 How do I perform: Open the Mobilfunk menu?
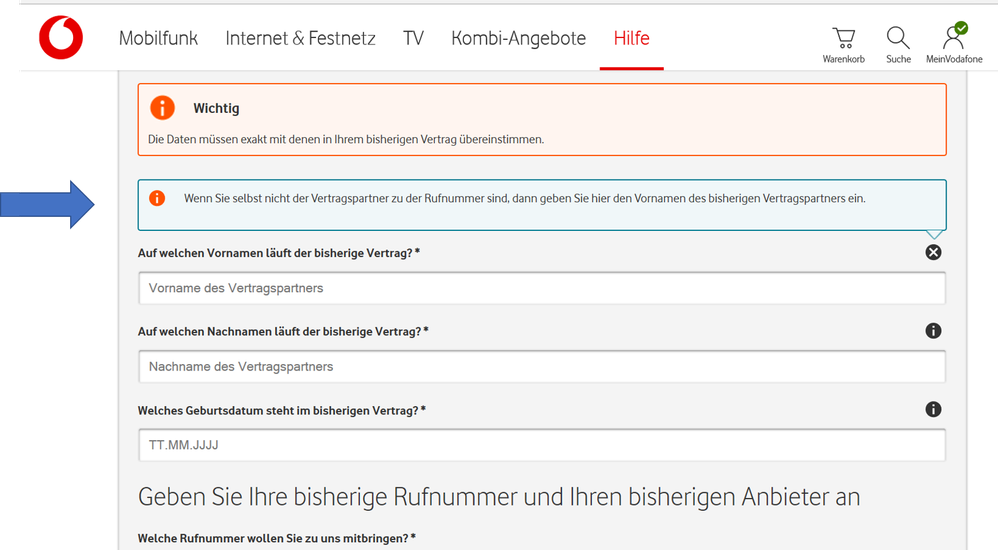pyautogui.click(x=158, y=38)
